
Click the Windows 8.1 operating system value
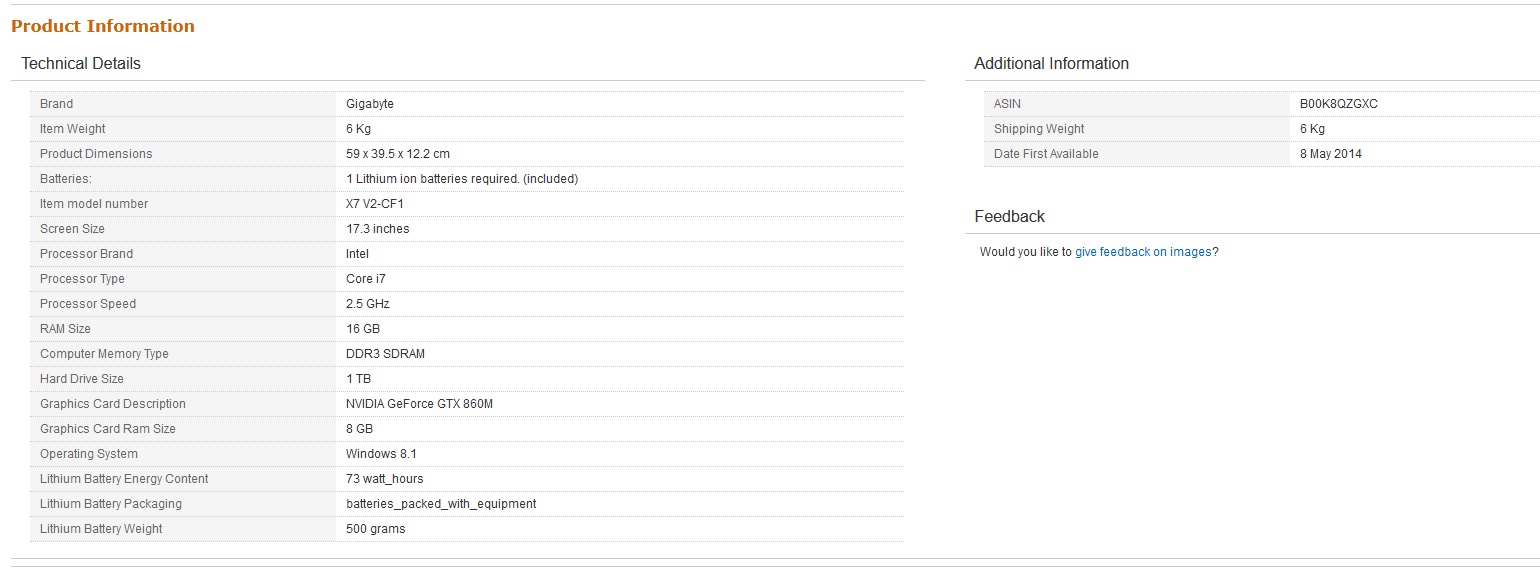tap(381, 454)
